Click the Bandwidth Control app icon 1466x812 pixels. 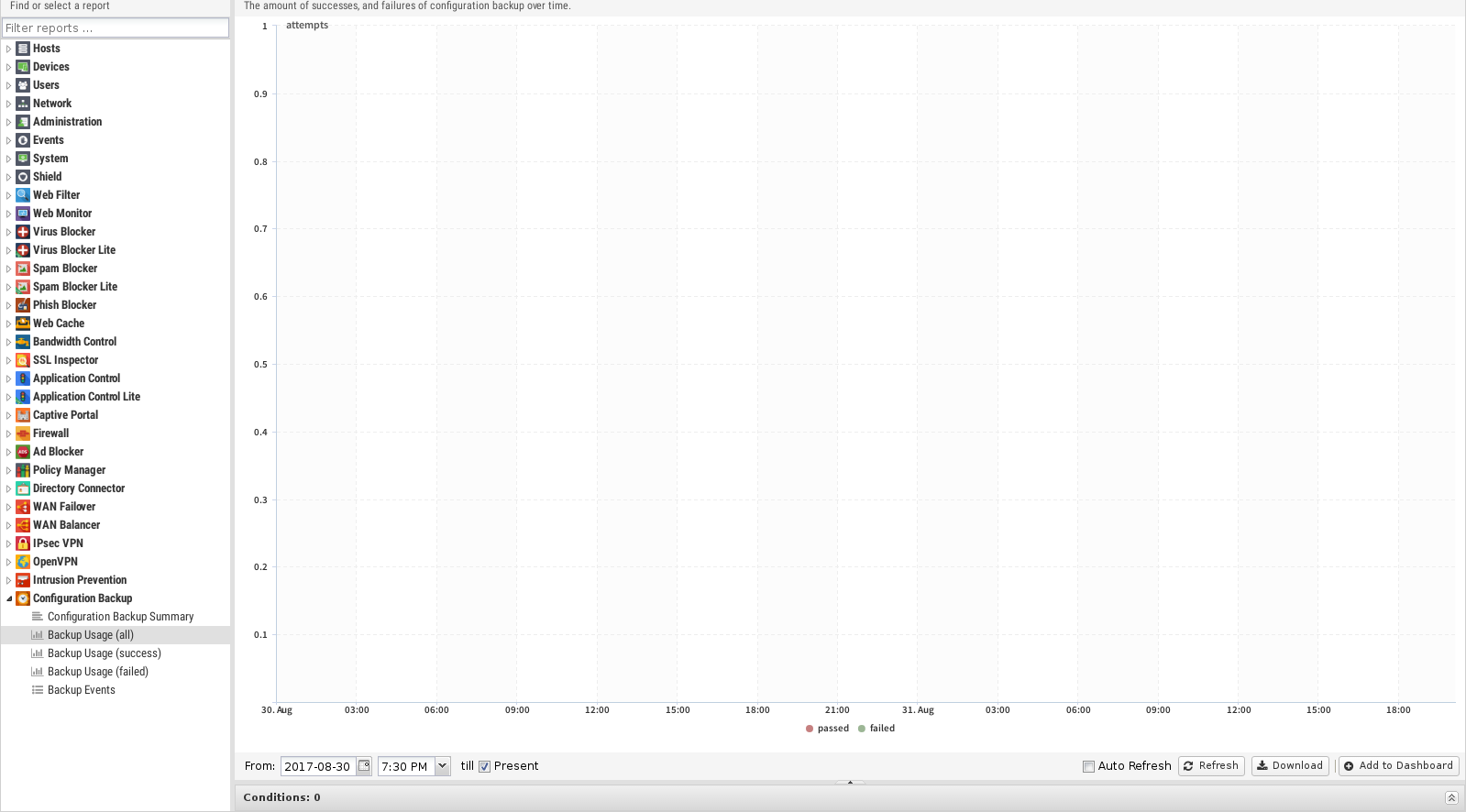click(x=23, y=342)
